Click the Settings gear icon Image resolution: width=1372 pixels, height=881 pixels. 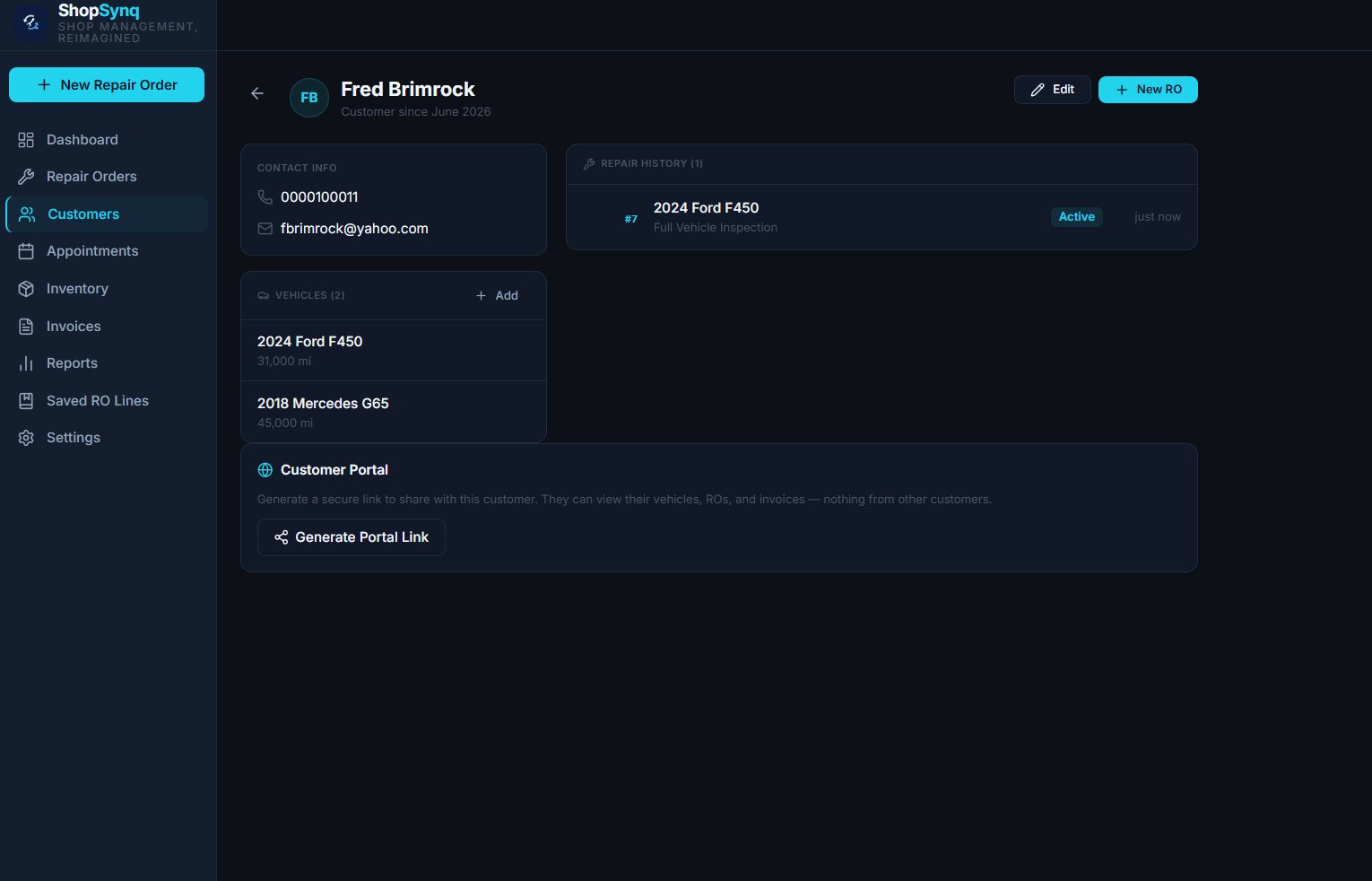(x=26, y=438)
